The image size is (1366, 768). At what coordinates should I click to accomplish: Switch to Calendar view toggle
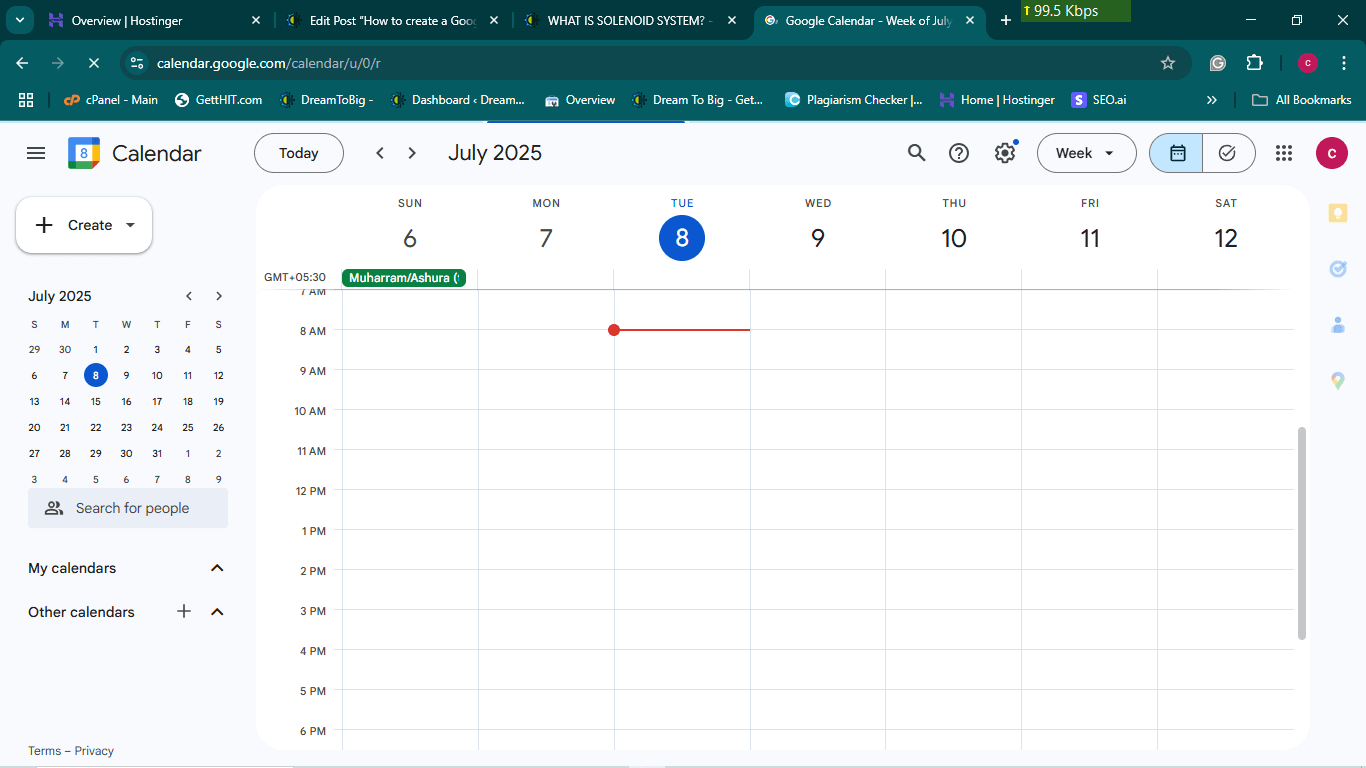[1177, 153]
